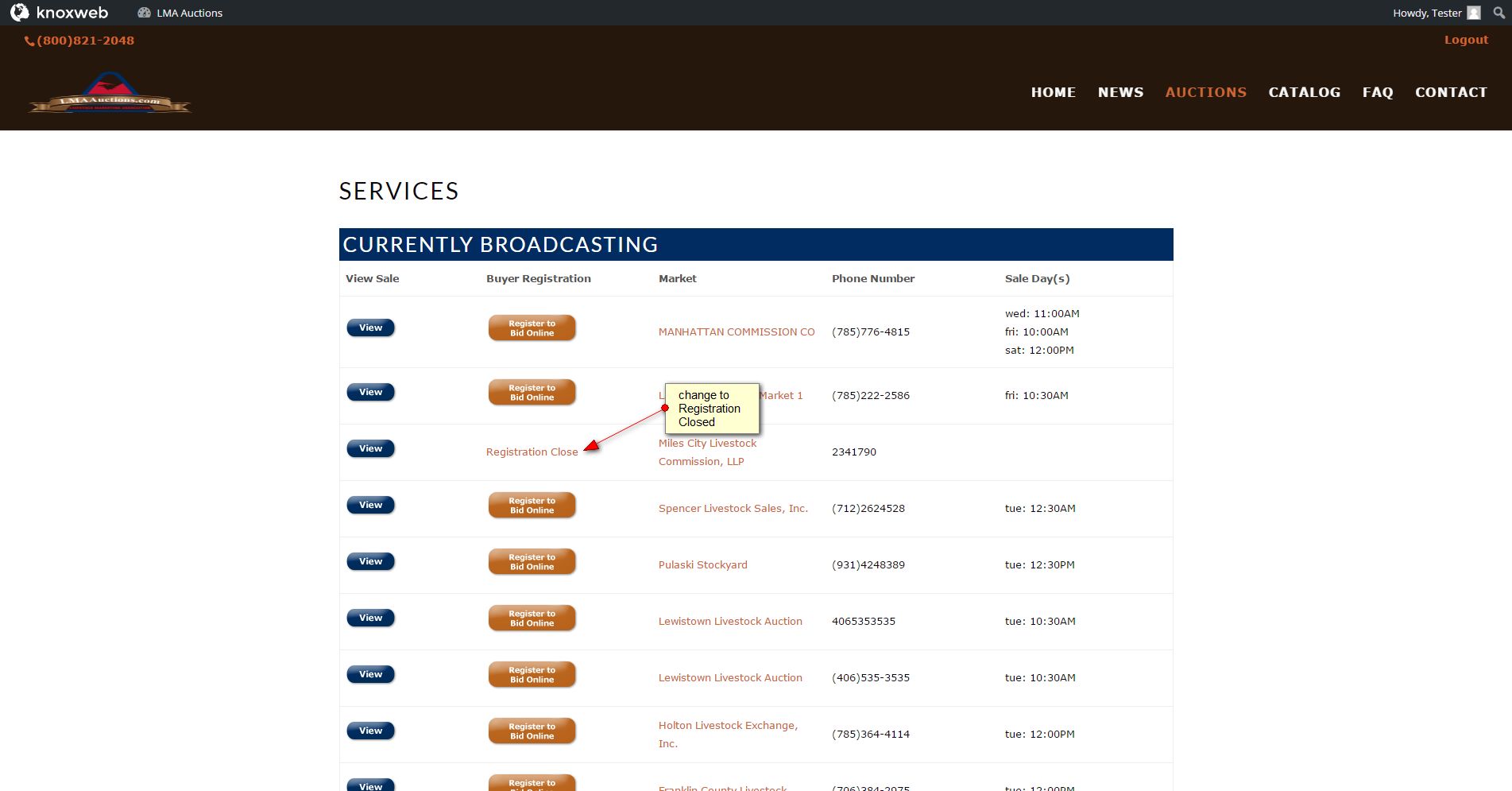The width and height of the screenshot is (1512, 791).
Task: Click the Phone Number column header
Action: pyautogui.click(x=873, y=279)
